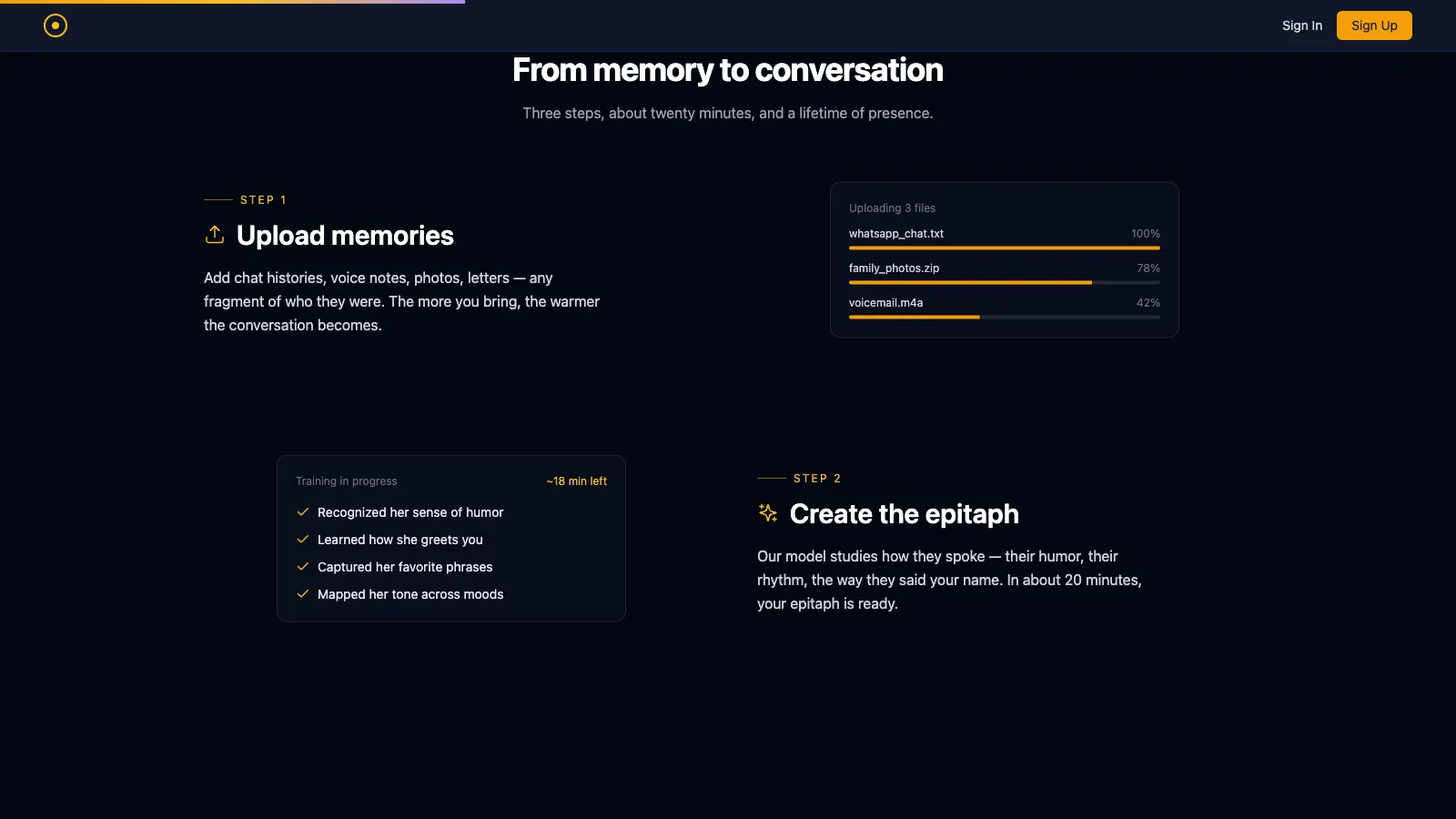Click checkmark next to Recognized her sense of humor
Screen dimensions: 1456x819
coord(303,512)
